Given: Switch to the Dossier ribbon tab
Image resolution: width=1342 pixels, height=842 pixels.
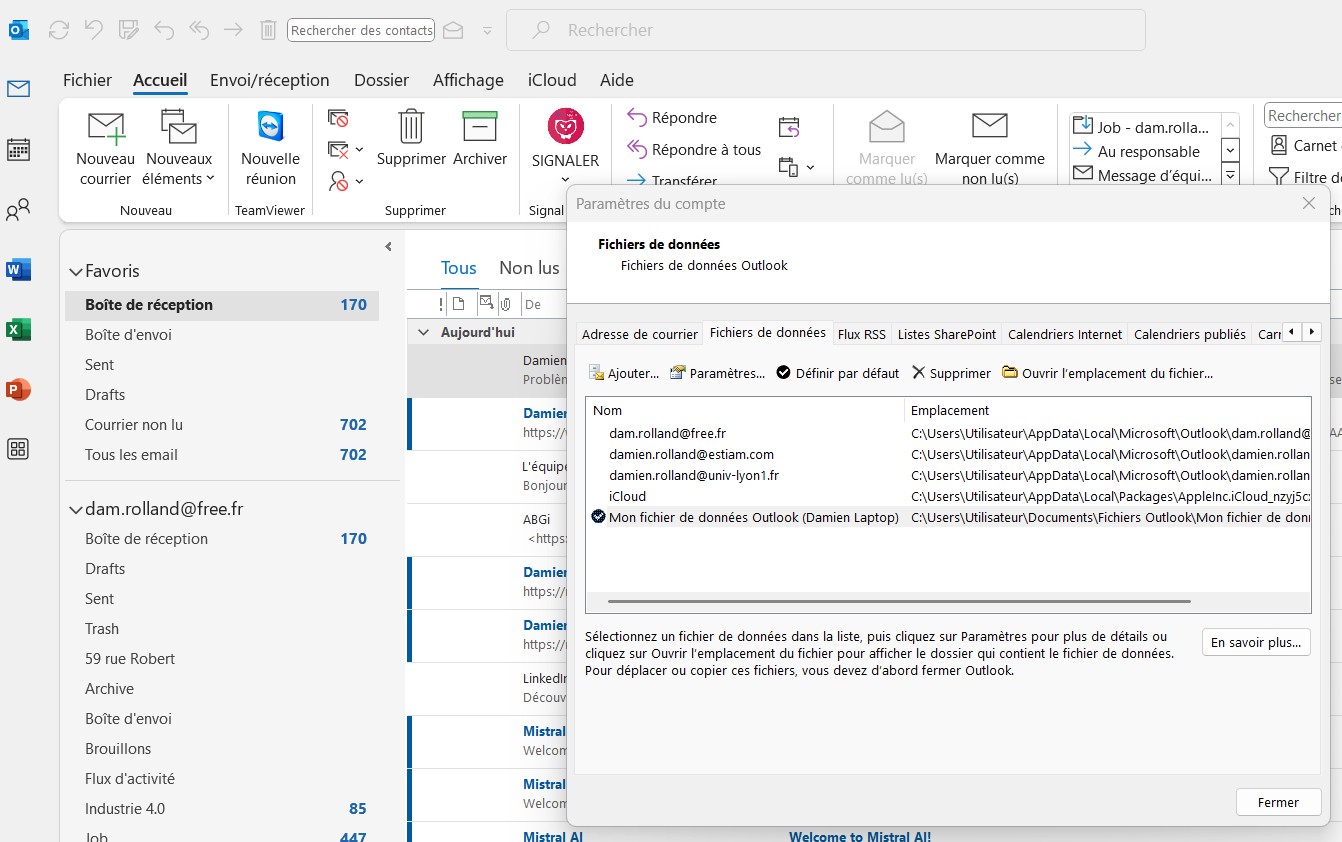Looking at the screenshot, I should [381, 80].
